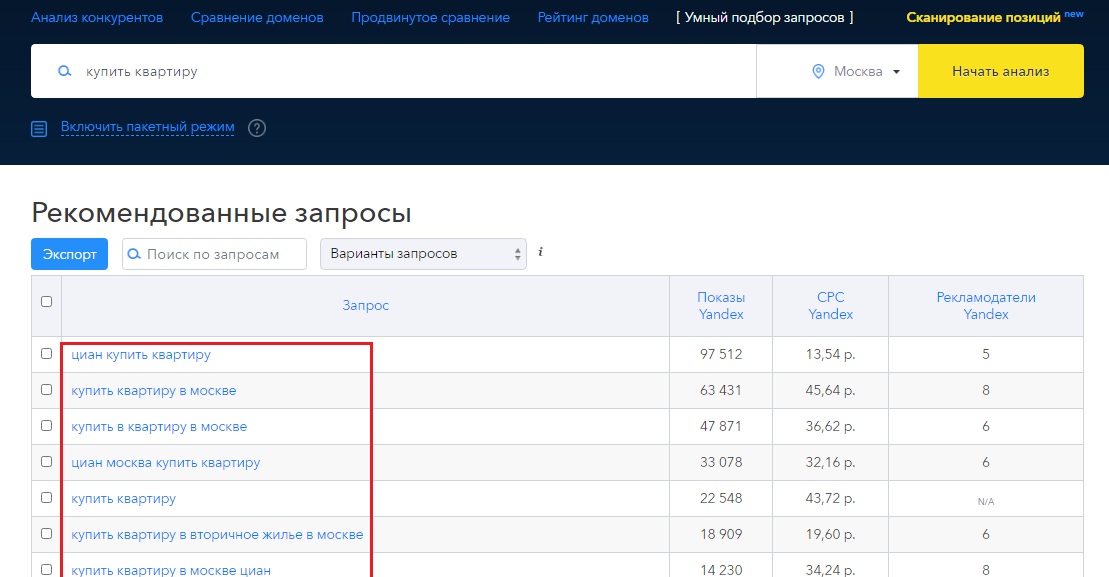This screenshot has width=1109, height=577.
Task: Open Сканирование позиций new tab
Action: tap(995, 17)
